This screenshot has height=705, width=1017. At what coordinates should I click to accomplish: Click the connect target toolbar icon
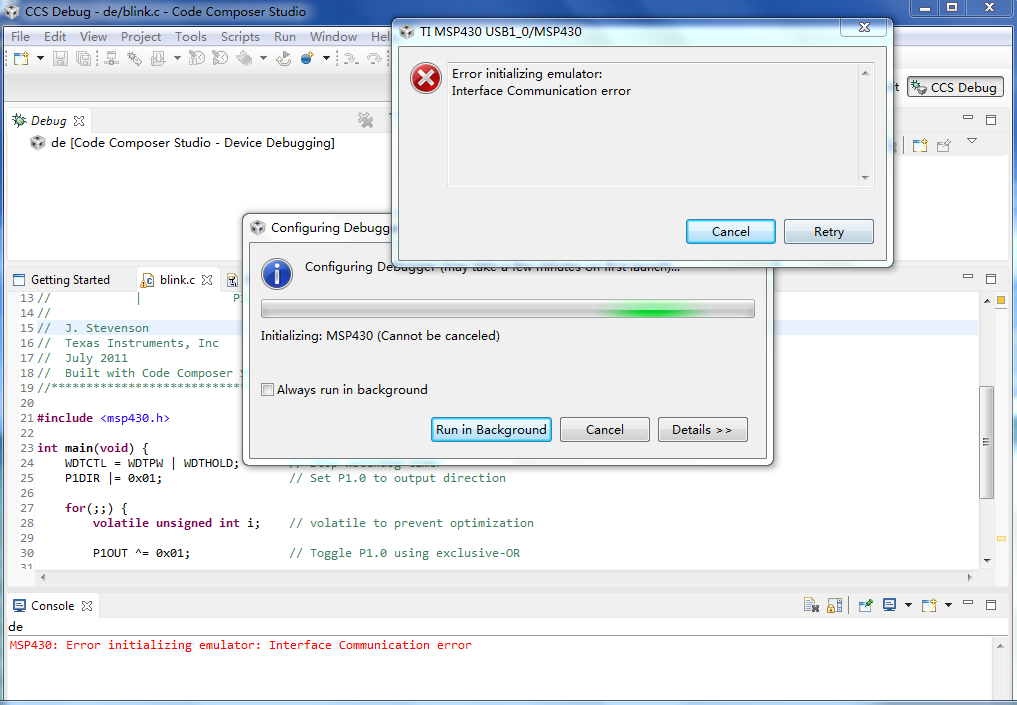pyautogui.click(x=112, y=58)
